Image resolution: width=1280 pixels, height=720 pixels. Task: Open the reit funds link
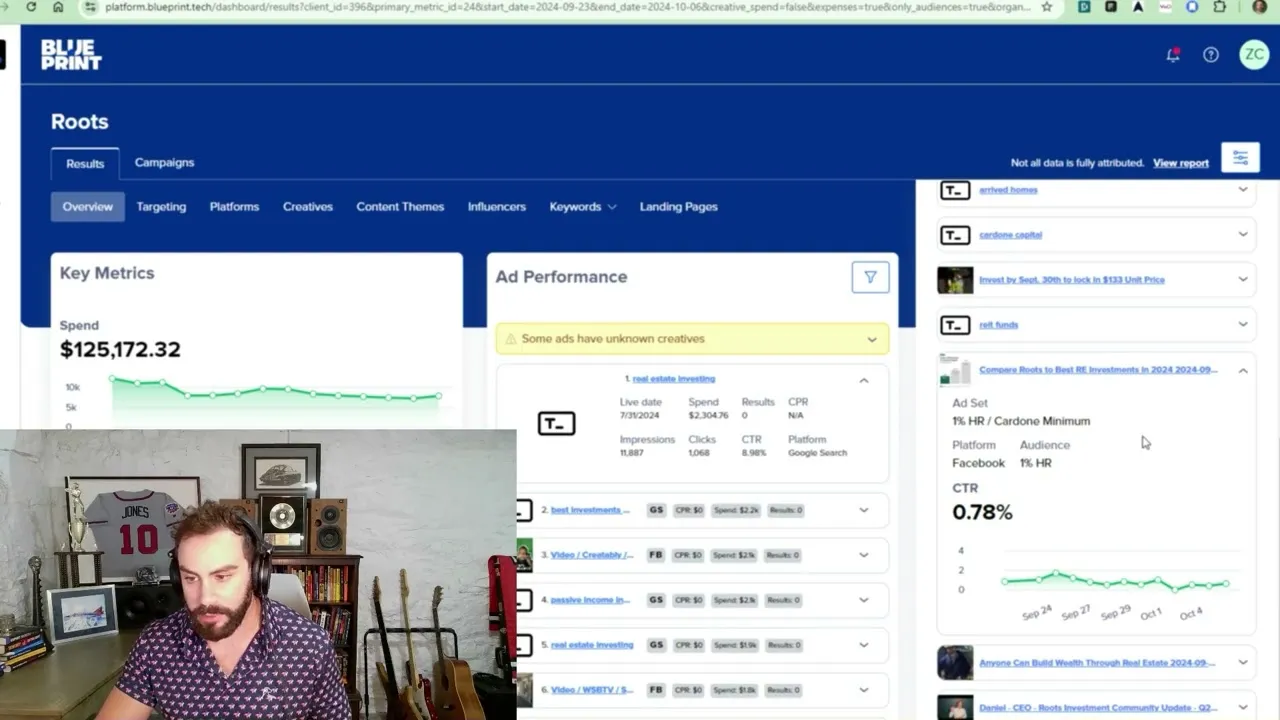tap(998, 324)
